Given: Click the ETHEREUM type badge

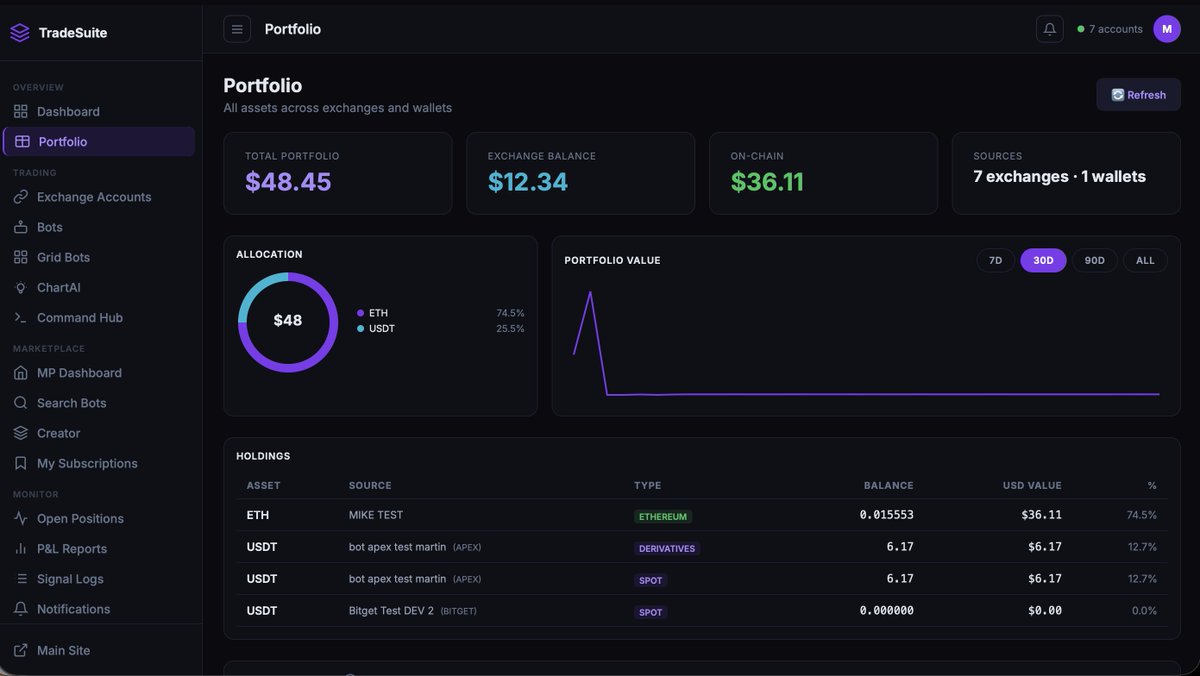Looking at the screenshot, I should (663, 517).
